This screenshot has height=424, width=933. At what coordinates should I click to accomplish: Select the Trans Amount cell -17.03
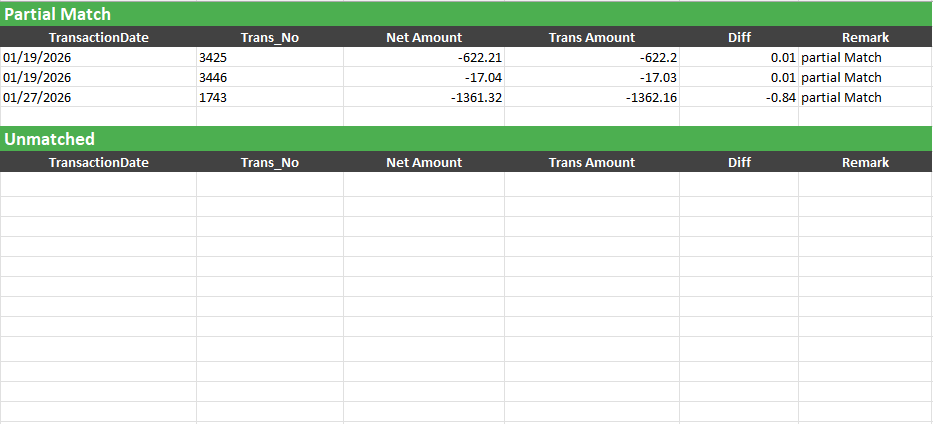[x=592, y=77]
